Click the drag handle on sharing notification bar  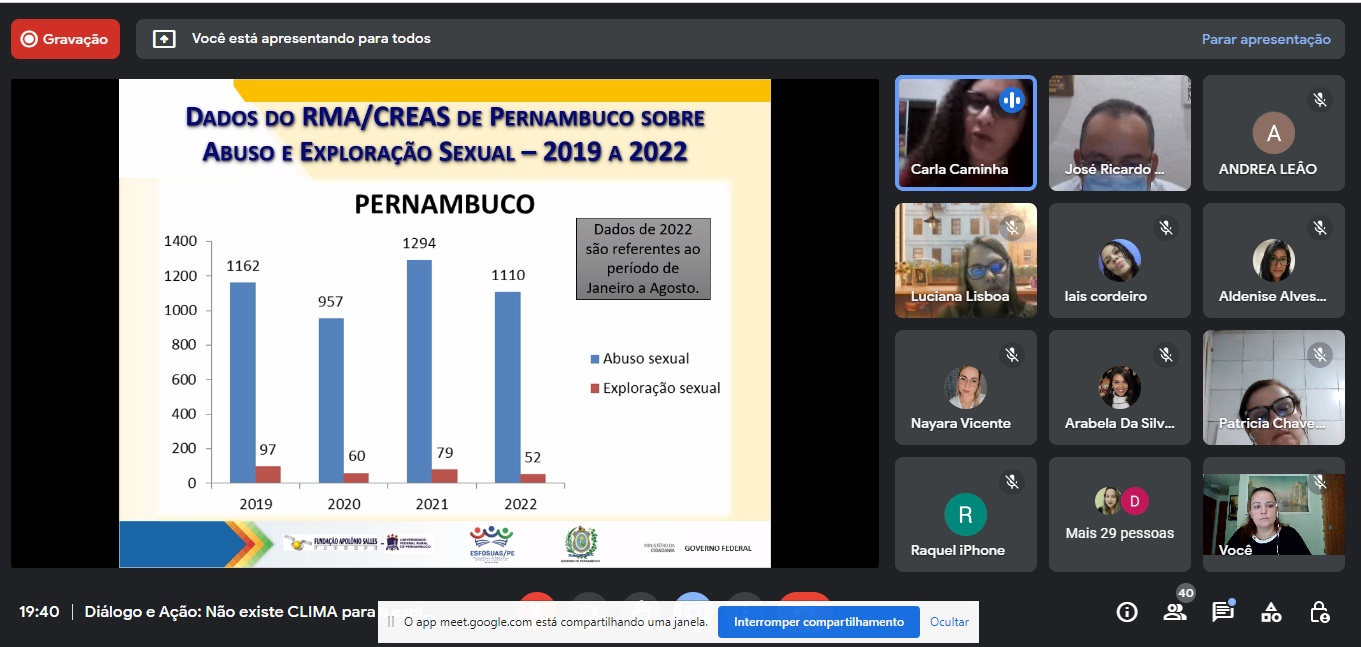point(391,622)
